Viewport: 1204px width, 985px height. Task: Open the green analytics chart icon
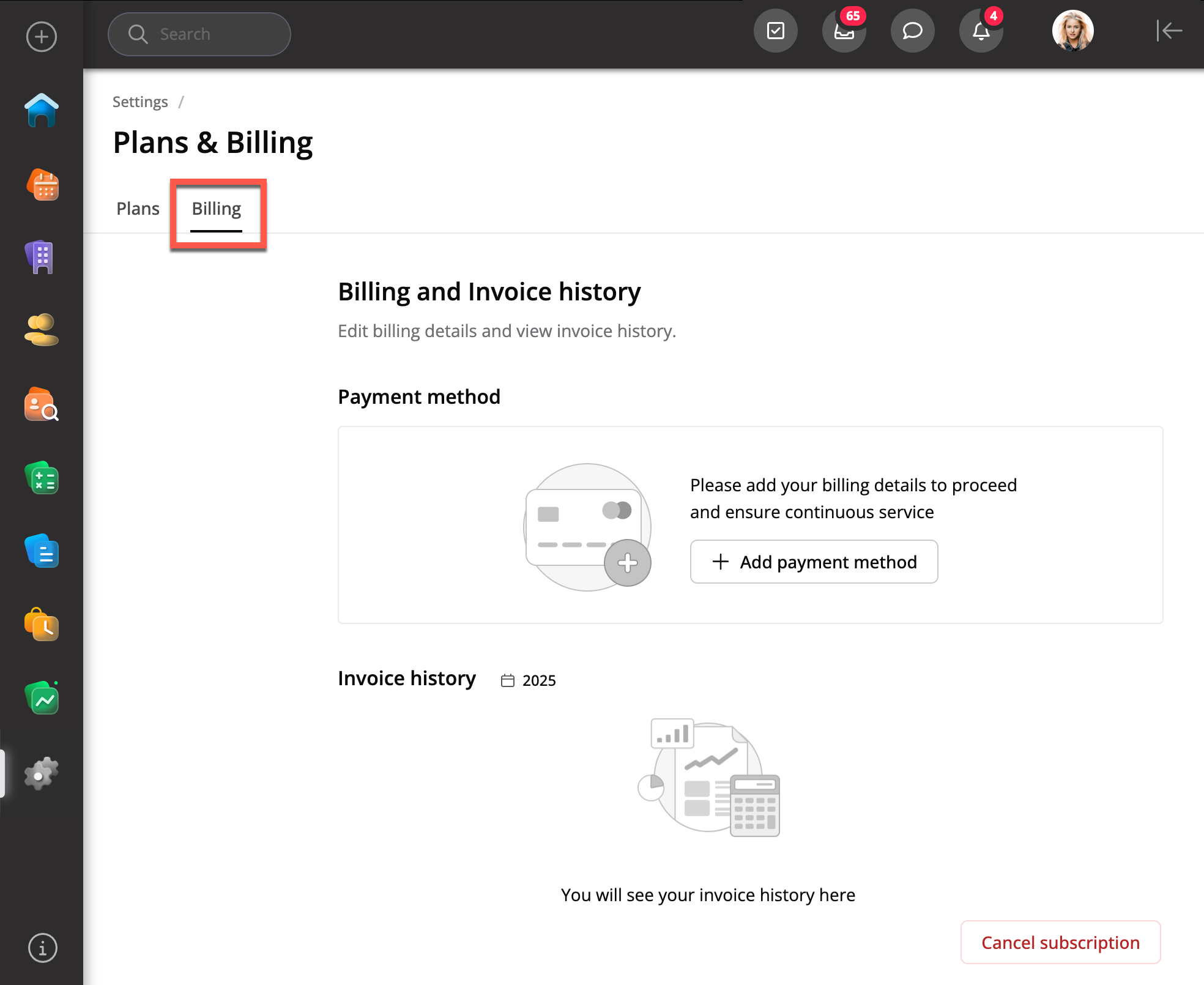point(42,699)
